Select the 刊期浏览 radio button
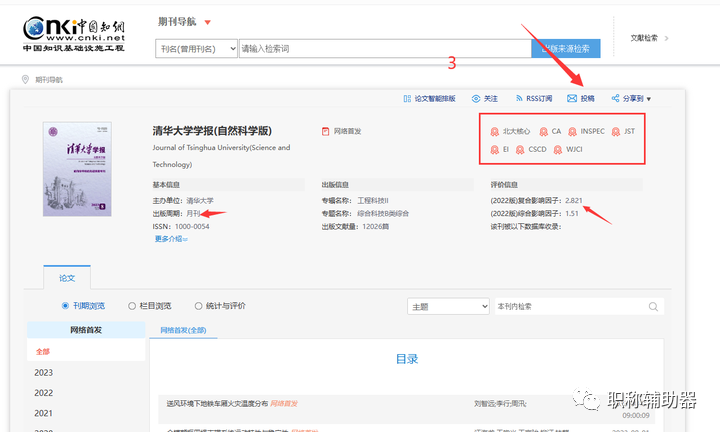This screenshot has height=432, width=720. 65,306
